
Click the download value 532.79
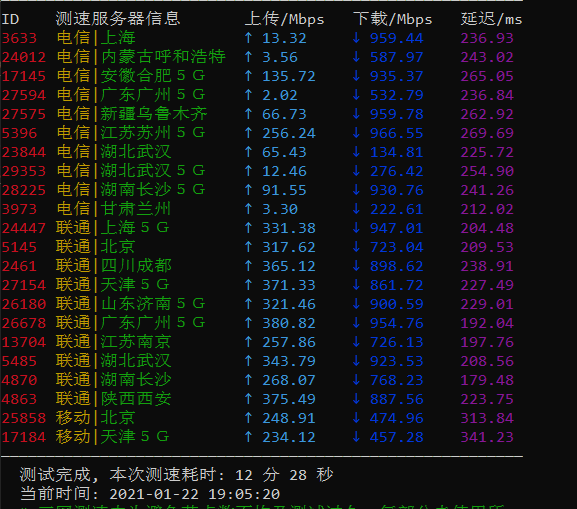pos(397,95)
